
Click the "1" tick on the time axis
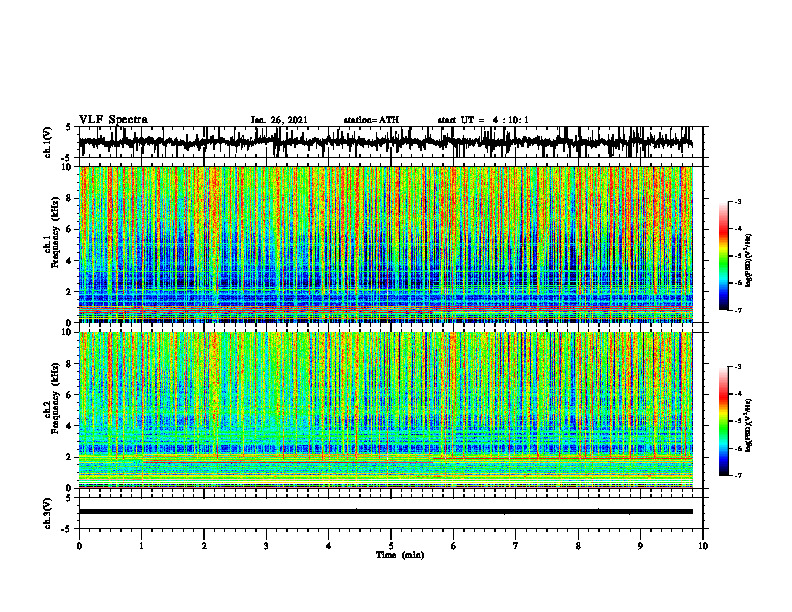coord(141,546)
